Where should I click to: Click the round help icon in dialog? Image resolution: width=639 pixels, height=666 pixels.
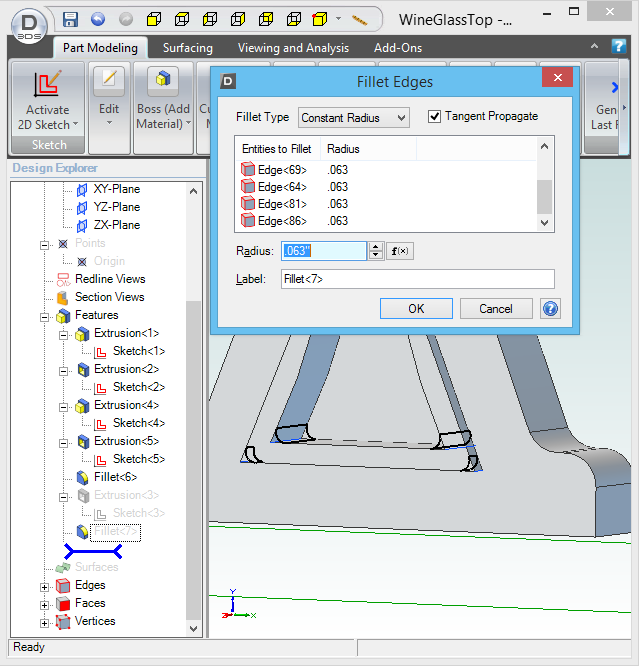(550, 309)
